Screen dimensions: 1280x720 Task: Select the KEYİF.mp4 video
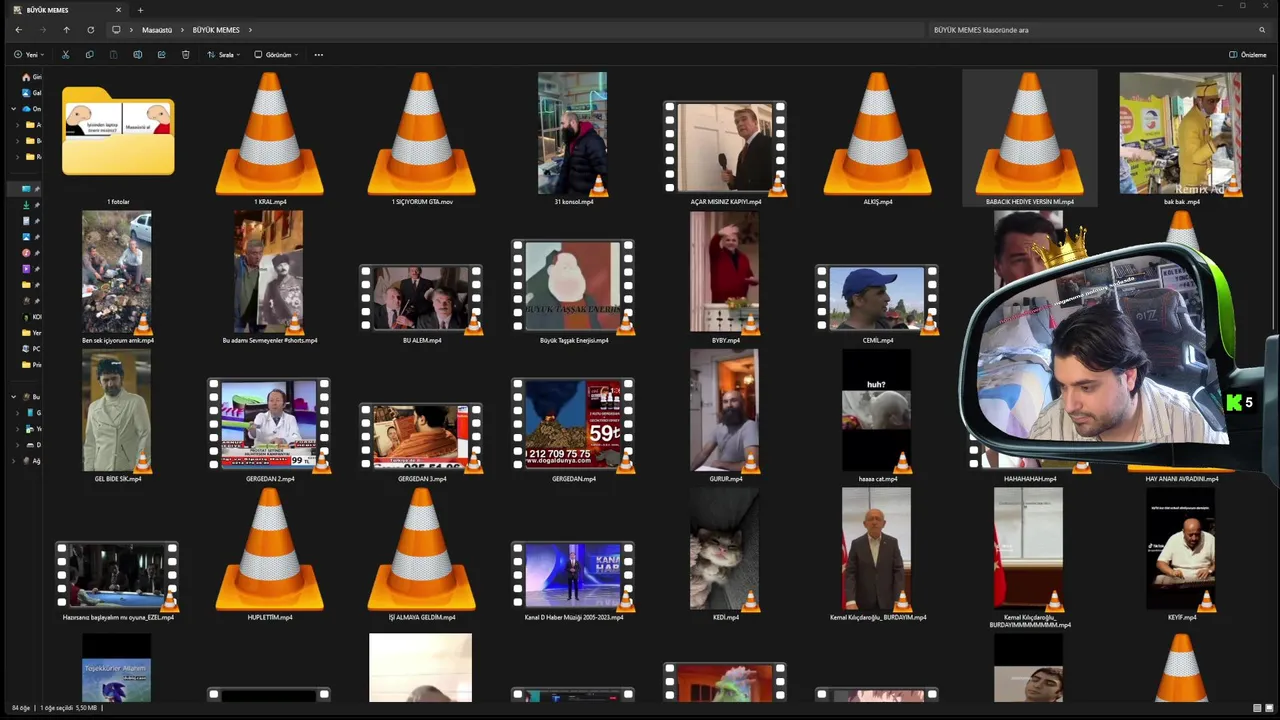[1182, 553]
